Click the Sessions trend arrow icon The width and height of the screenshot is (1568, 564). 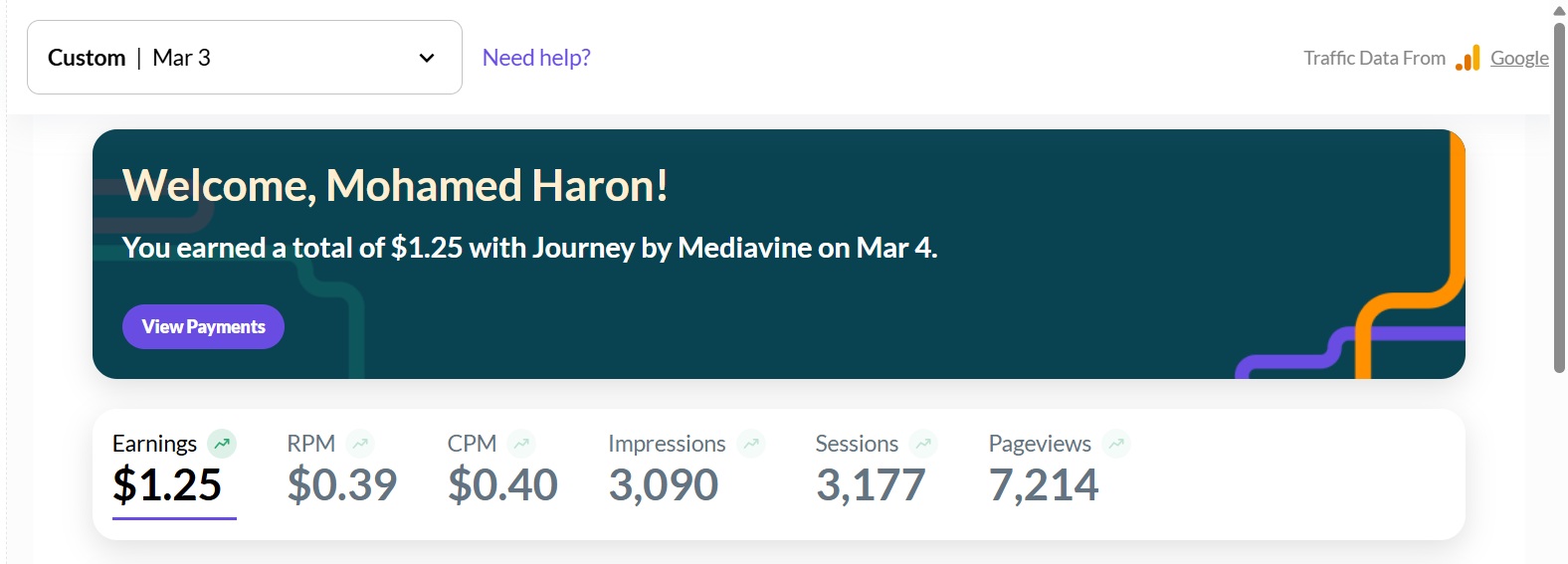[x=923, y=444]
